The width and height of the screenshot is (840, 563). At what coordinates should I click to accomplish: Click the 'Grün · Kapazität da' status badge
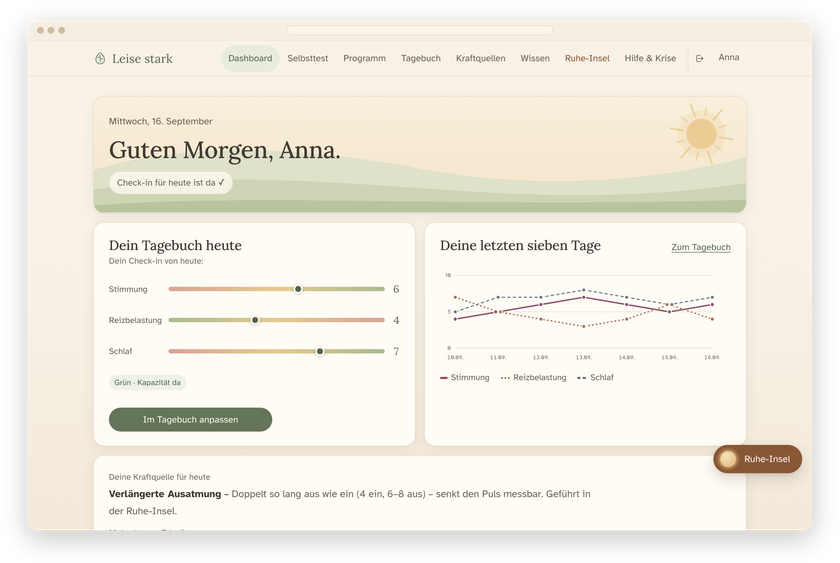click(147, 382)
